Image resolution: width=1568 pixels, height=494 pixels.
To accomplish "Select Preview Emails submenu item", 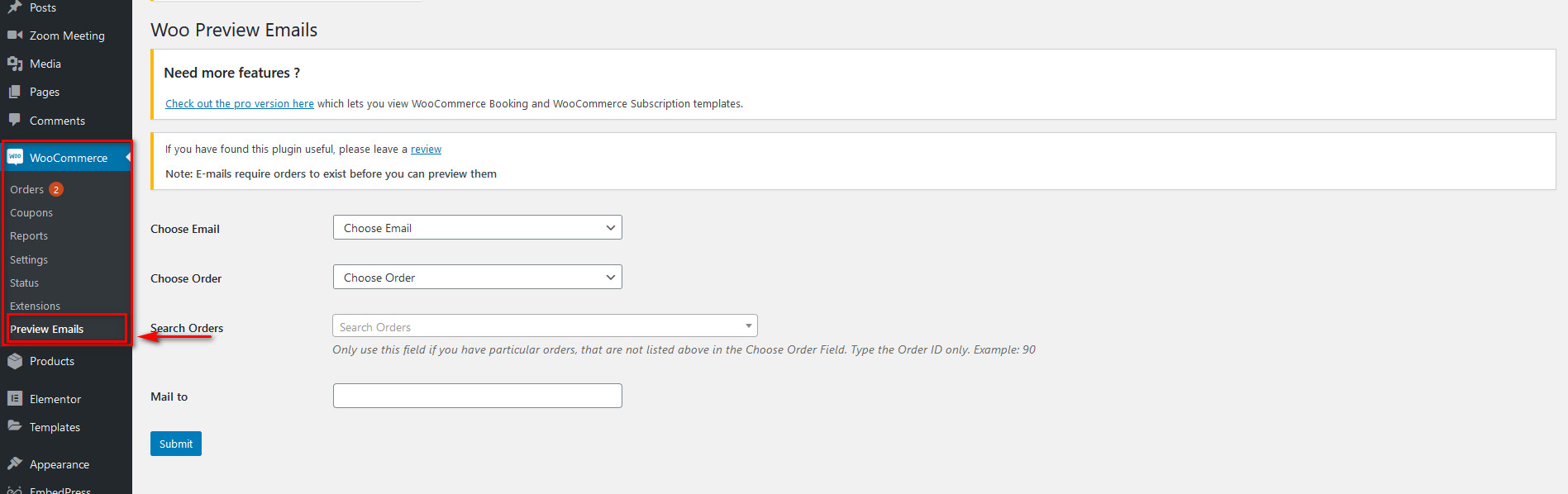I will point(46,329).
